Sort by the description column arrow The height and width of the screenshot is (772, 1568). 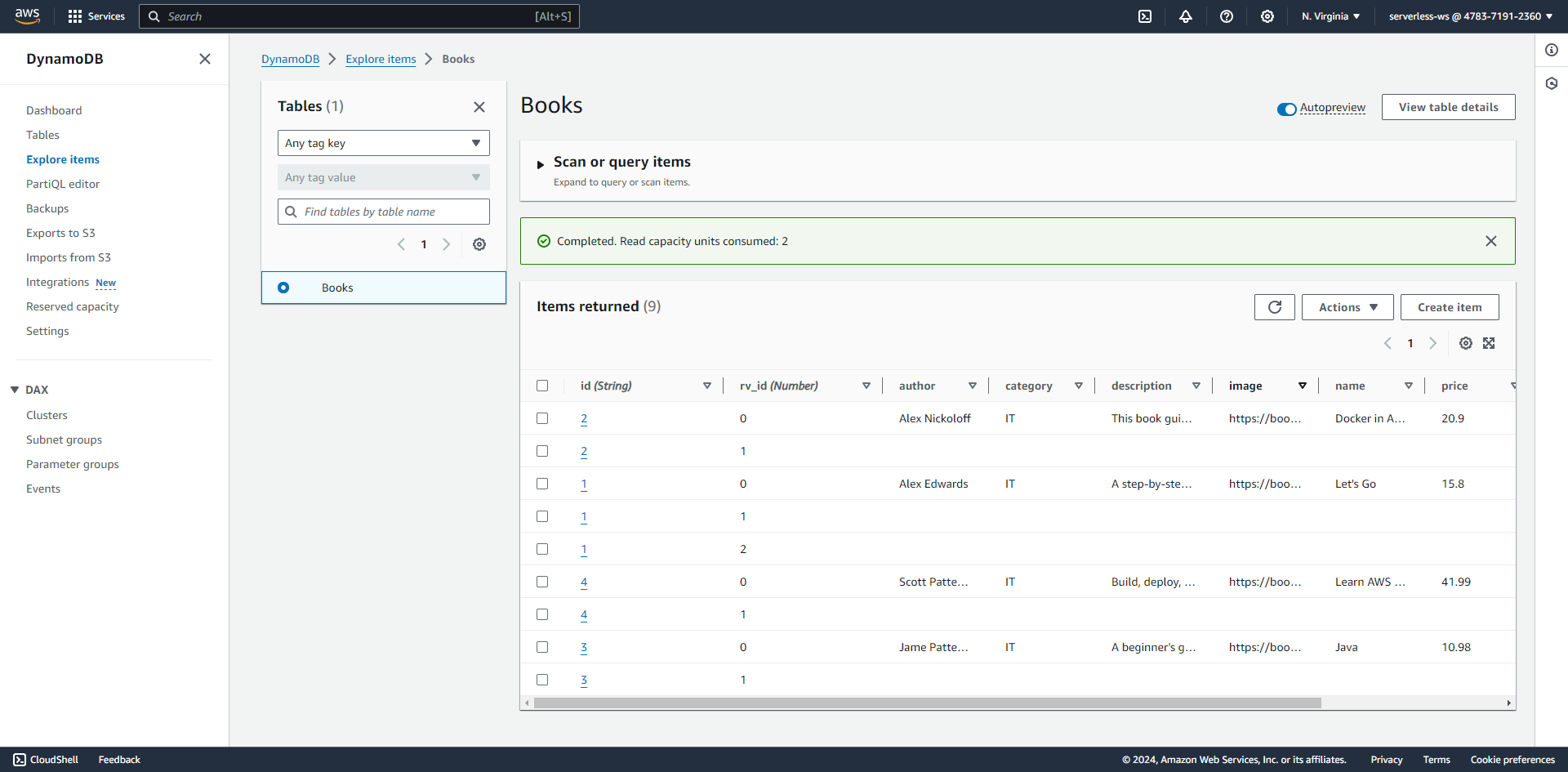click(1196, 386)
